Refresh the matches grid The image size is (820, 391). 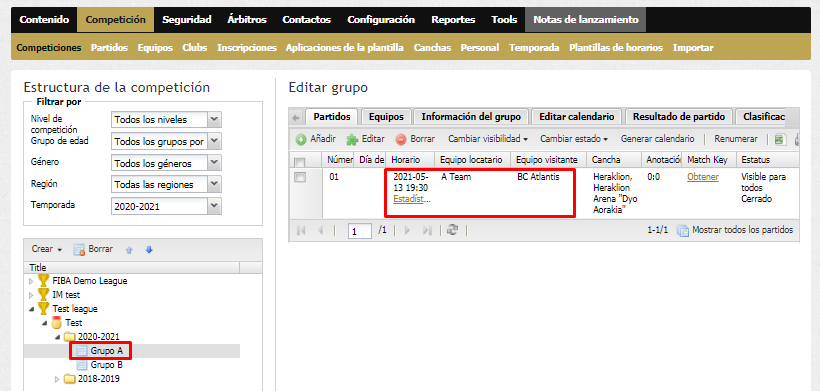[x=452, y=230]
